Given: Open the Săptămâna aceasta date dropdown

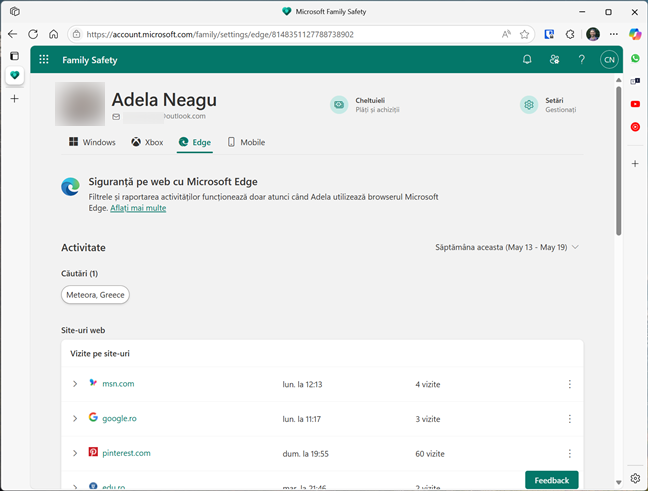Looking at the screenshot, I should point(507,247).
